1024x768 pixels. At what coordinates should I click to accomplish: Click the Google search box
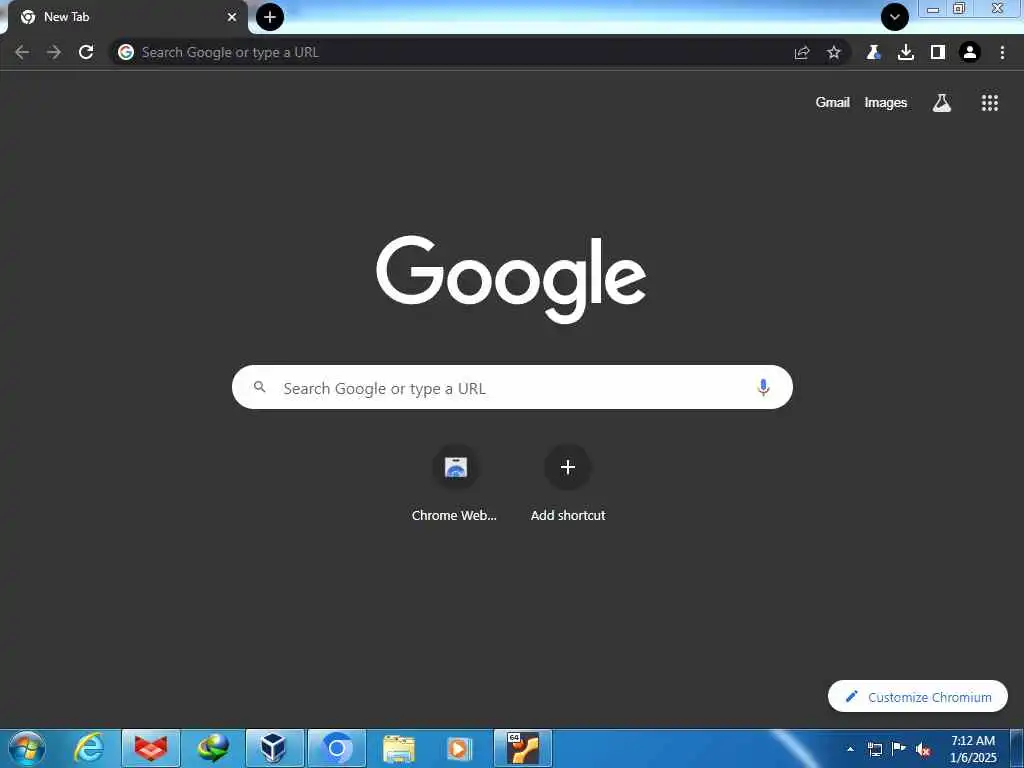tap(512, 387)
